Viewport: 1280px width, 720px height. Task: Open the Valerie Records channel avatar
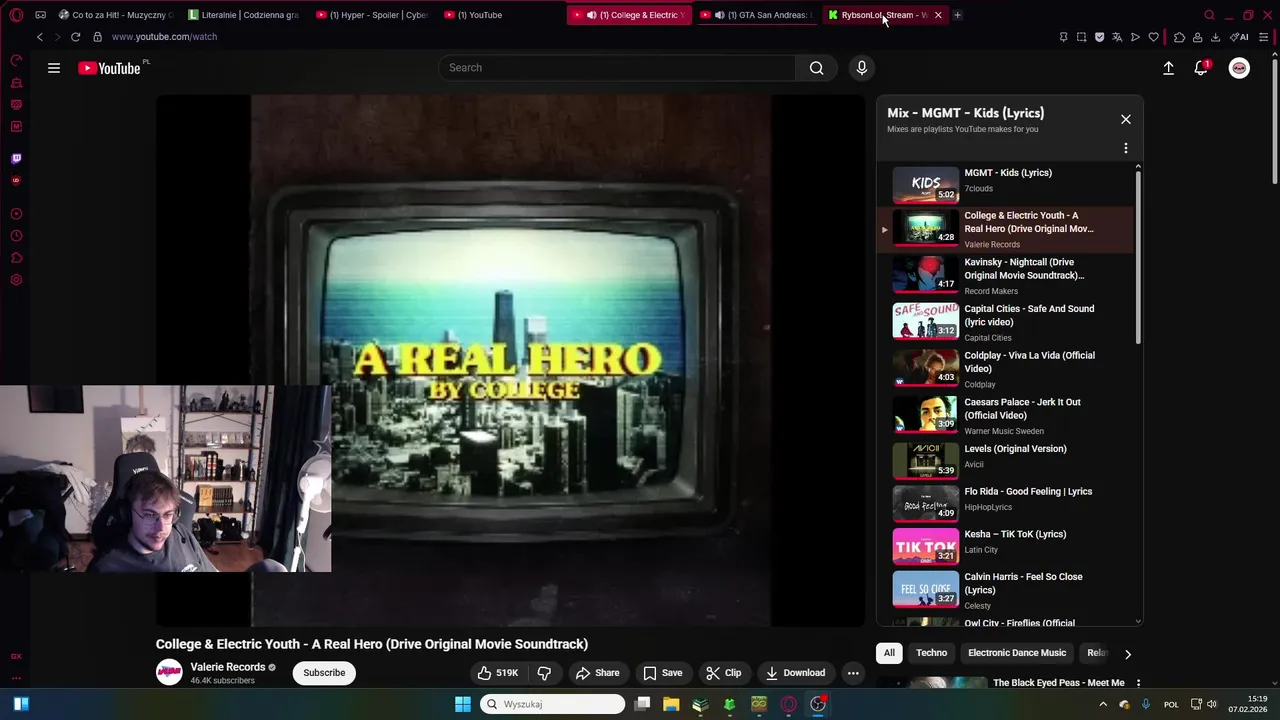pos(169,673)
